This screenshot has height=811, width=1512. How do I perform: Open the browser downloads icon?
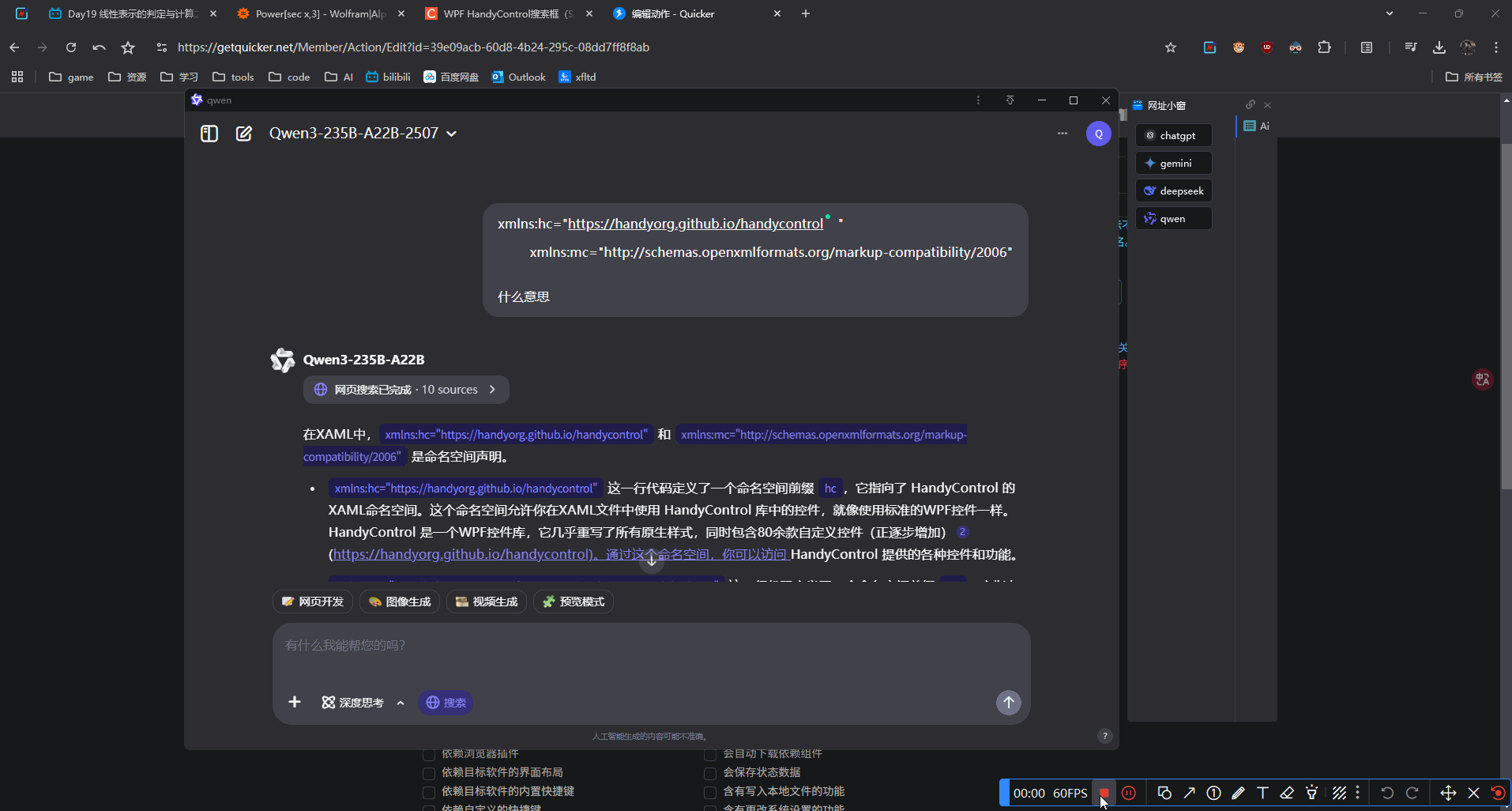click(1439, 47)
